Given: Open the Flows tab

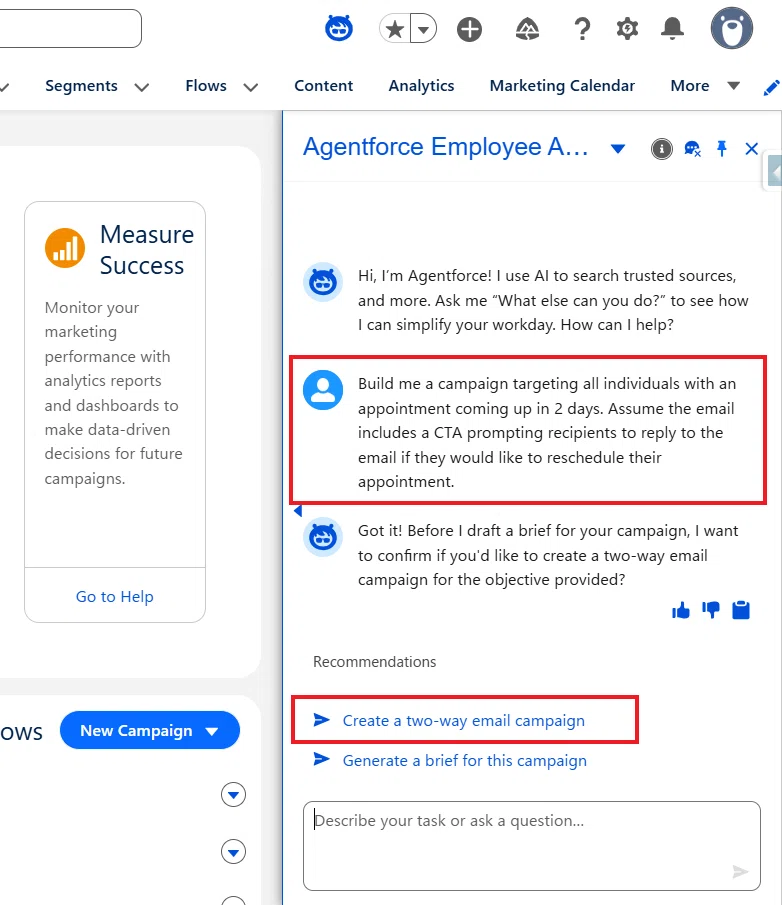Looking at the screenshot, I should point(206,85).
